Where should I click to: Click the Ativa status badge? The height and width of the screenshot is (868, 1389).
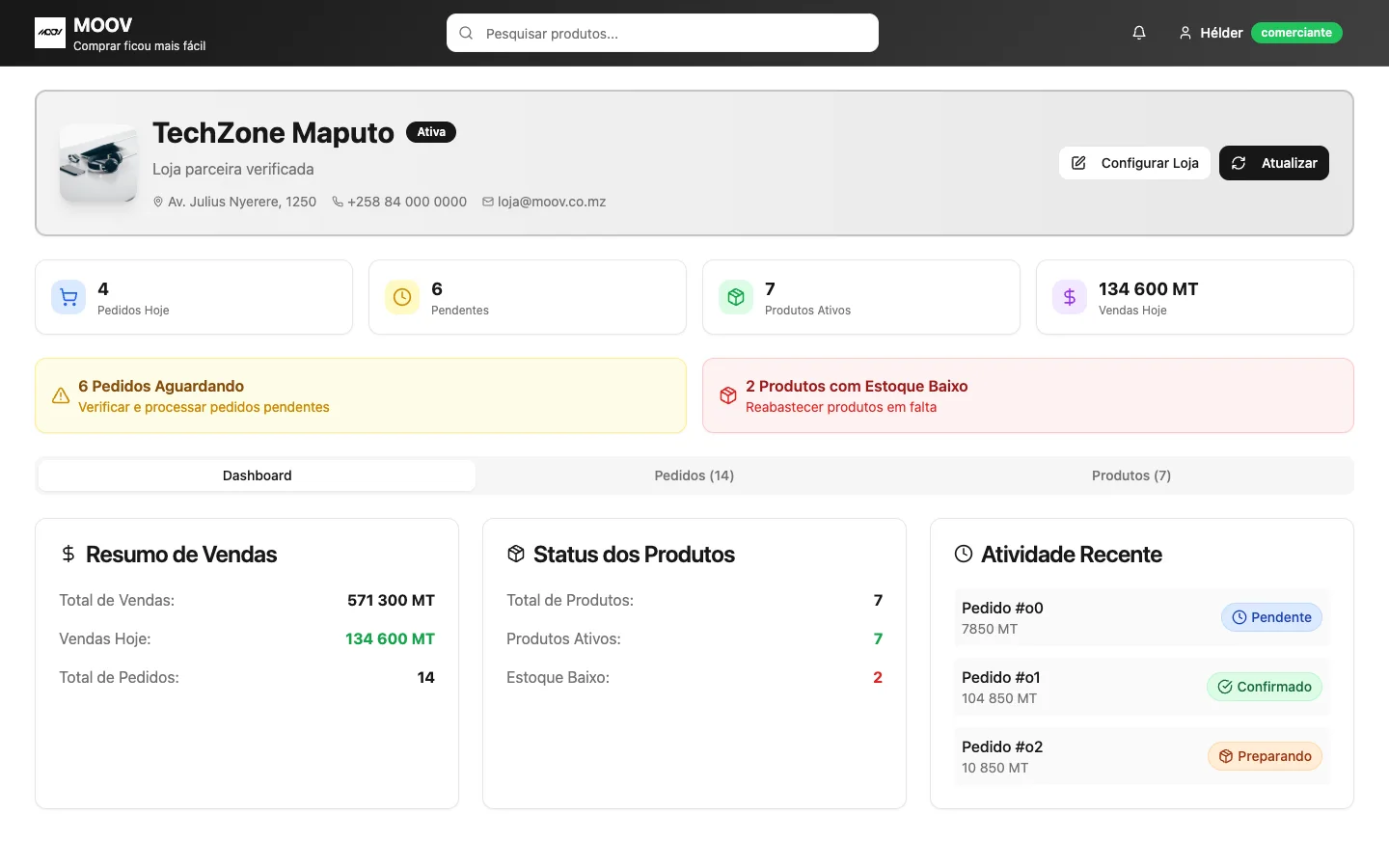coord(431,132)
